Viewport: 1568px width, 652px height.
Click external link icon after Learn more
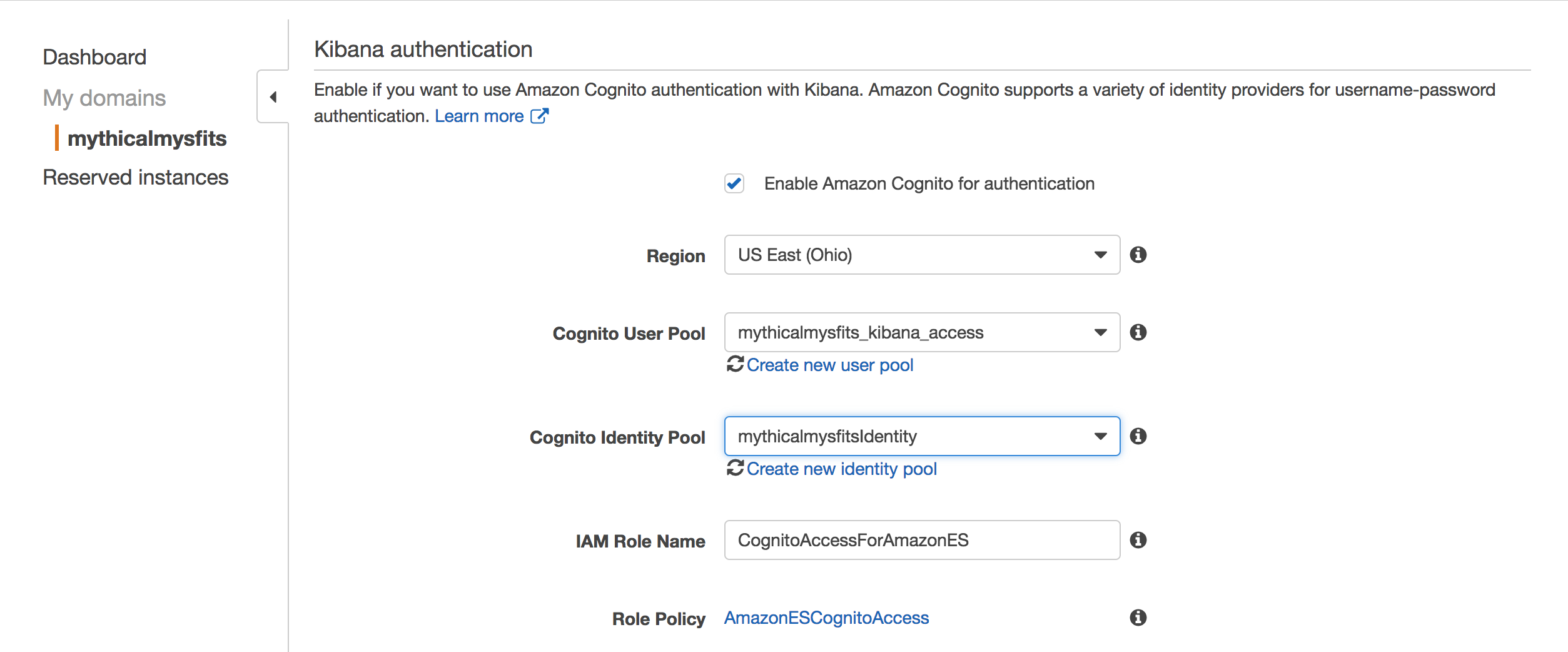tap(539, 116)
